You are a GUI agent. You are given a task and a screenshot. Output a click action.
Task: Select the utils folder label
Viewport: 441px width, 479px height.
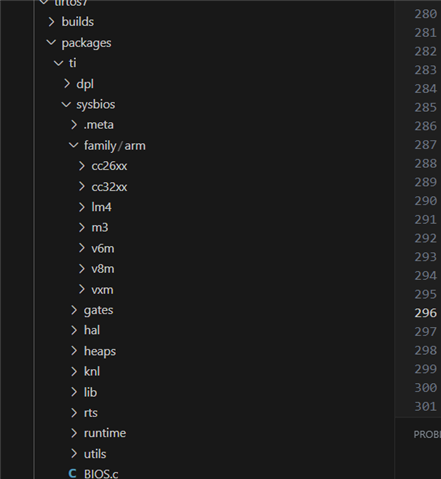point(95,454)
